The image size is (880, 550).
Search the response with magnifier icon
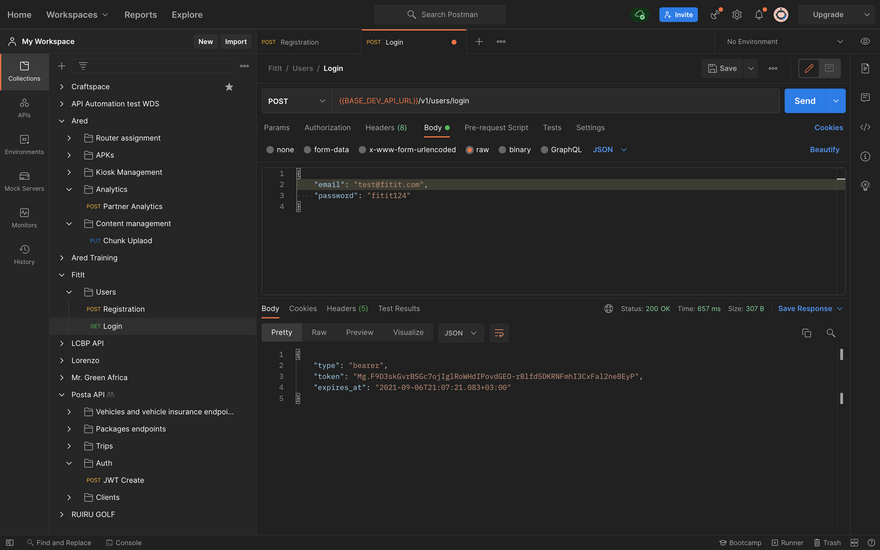click(831, 333)
